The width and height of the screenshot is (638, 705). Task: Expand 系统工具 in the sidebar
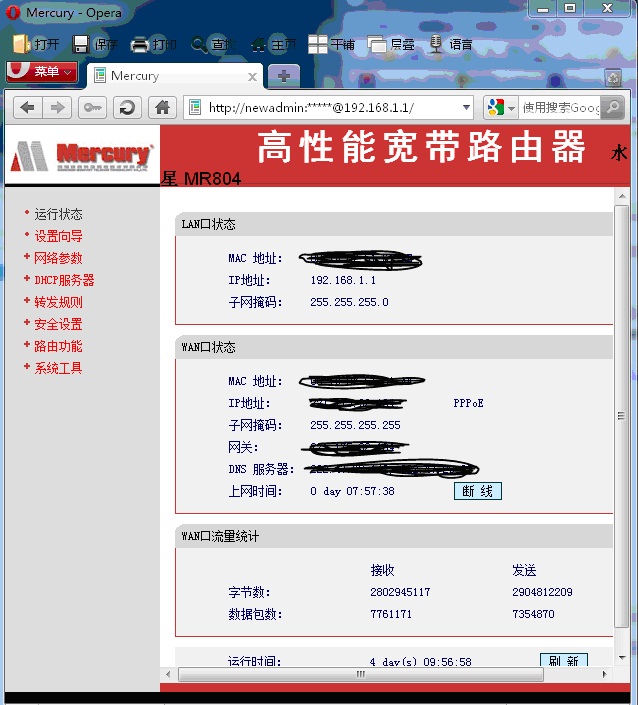[58, 368]
